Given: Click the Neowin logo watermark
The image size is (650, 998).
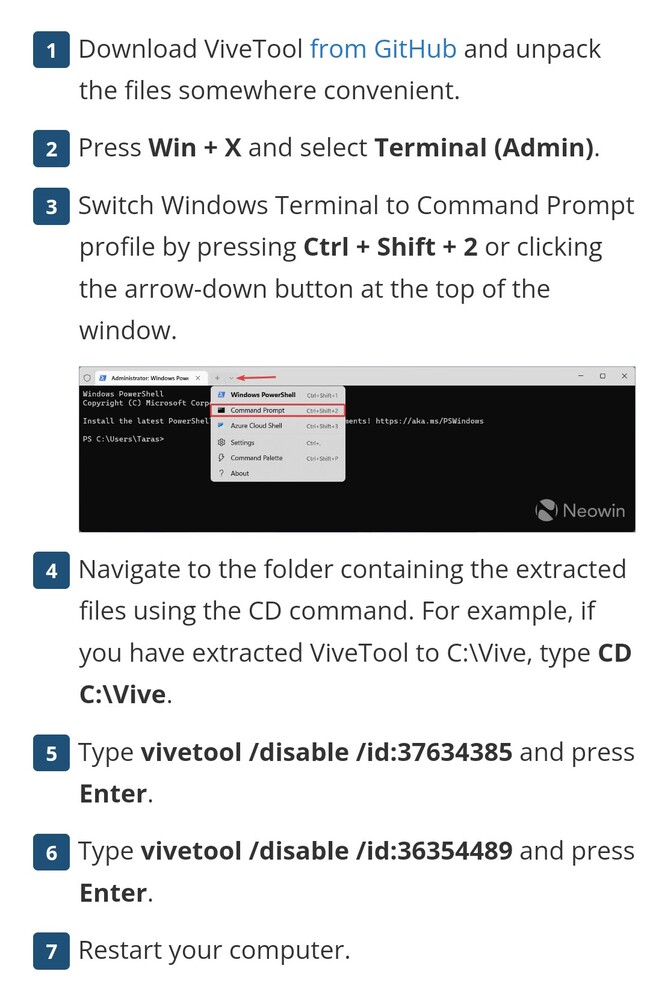Looking at the screenshot, I should pos(580,510).
